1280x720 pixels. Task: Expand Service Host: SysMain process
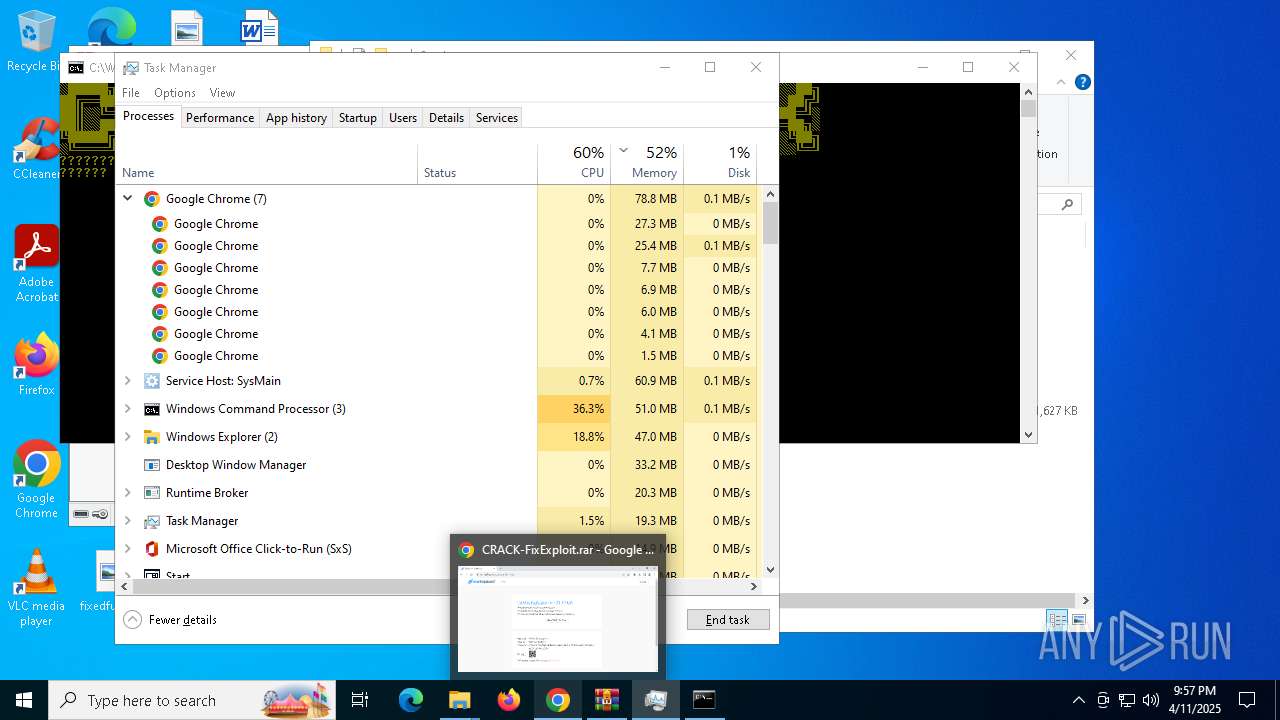127,381
